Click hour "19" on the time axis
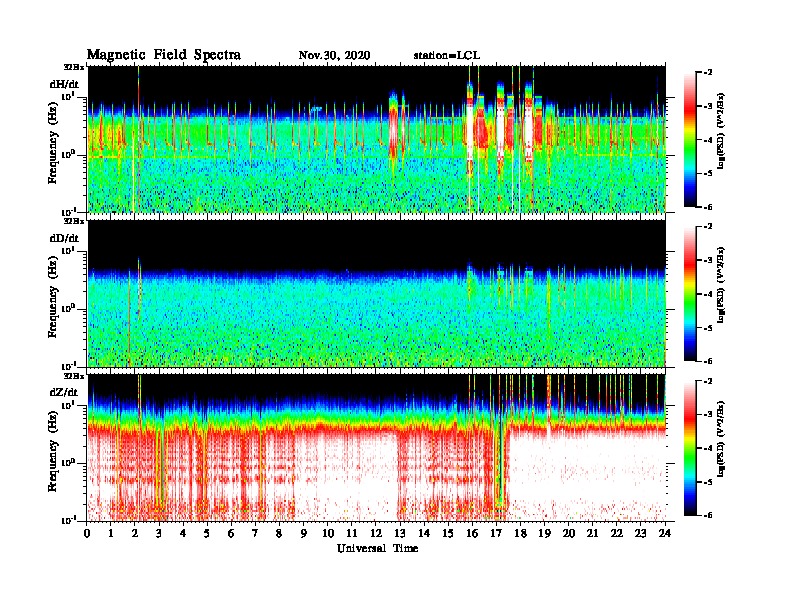Image resolution: width=792 pixels, height=612 pixels. click(x=544, y=533)
